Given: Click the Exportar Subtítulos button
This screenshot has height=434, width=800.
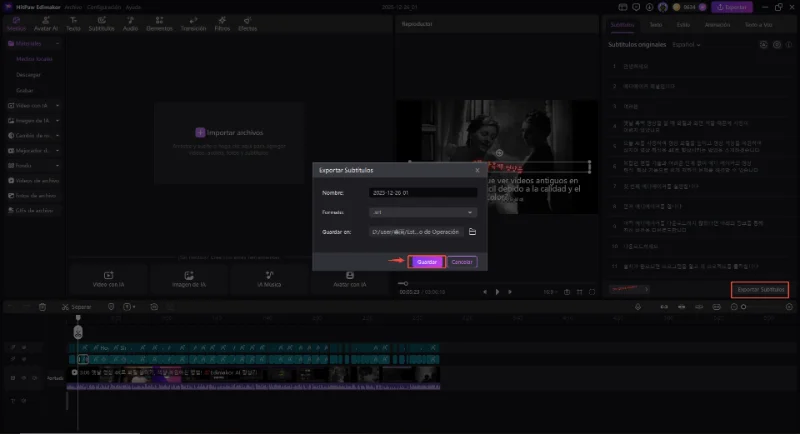Looking at the screenshot, I should [759, 290].
